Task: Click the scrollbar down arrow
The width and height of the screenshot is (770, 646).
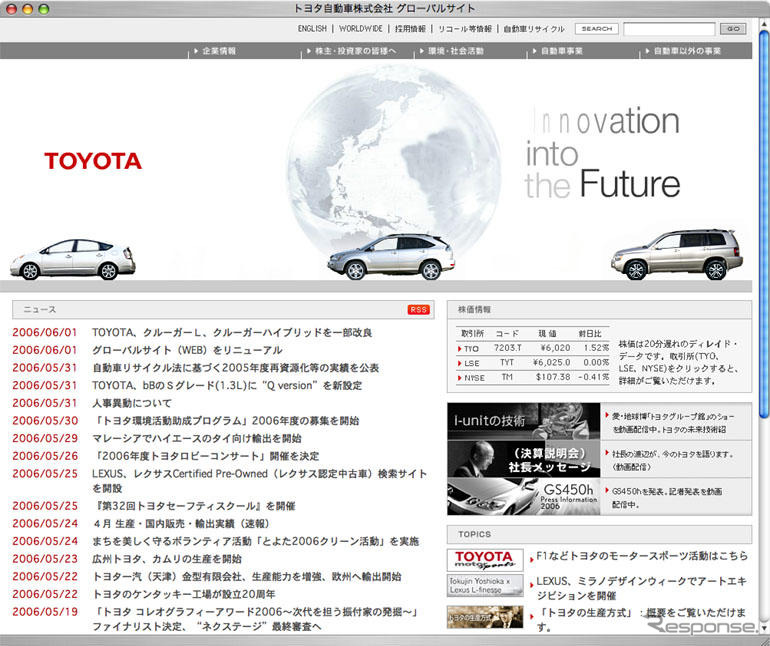Action: 764,628
